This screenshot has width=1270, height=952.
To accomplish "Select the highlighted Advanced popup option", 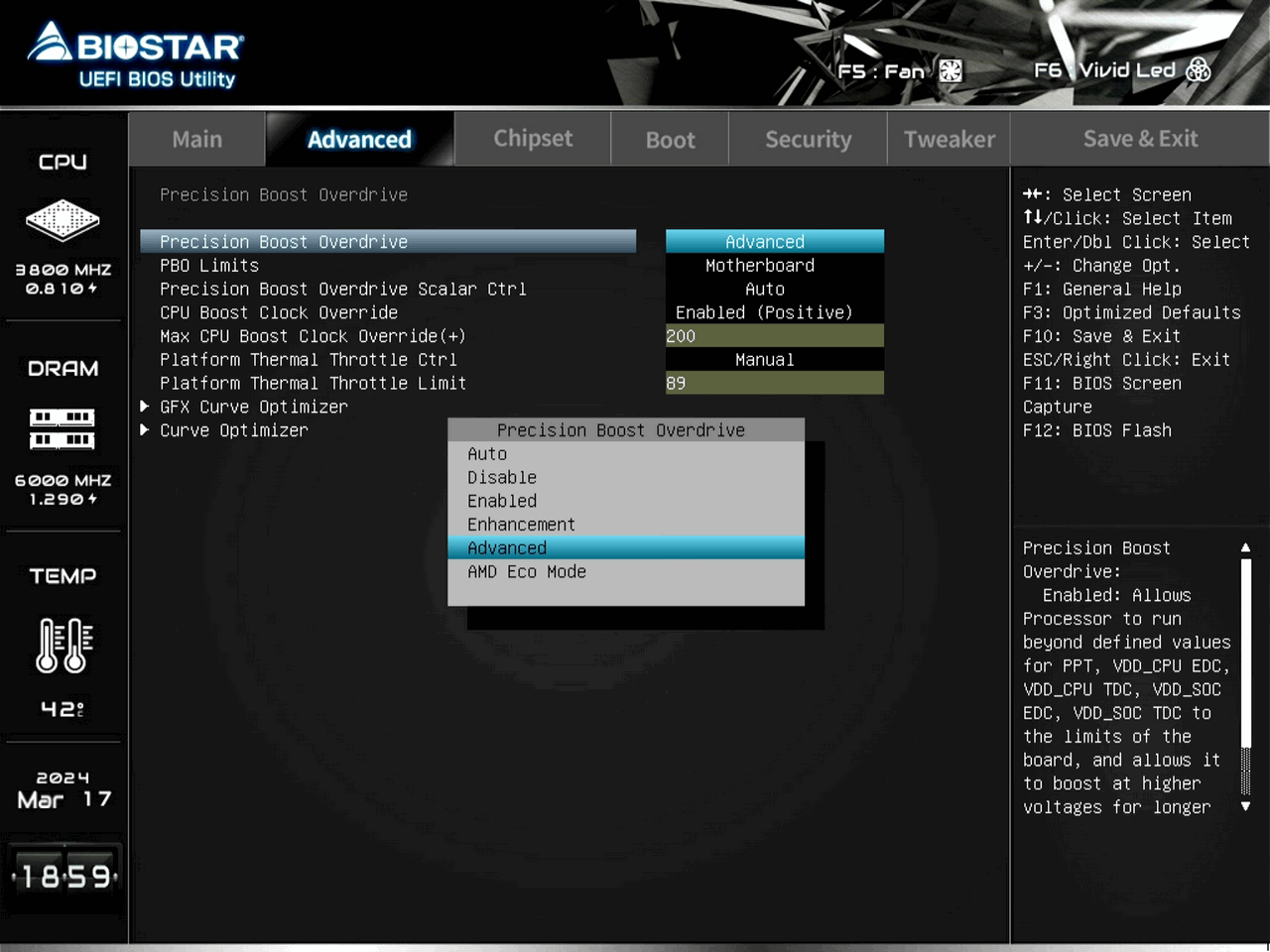I will (626, 547).
